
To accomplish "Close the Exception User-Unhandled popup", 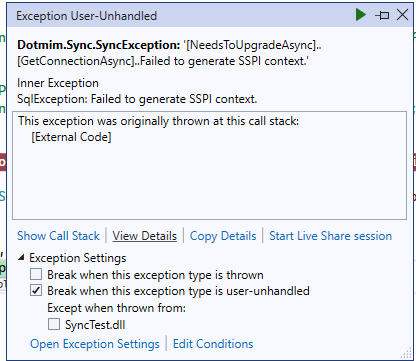I will 402,15.
